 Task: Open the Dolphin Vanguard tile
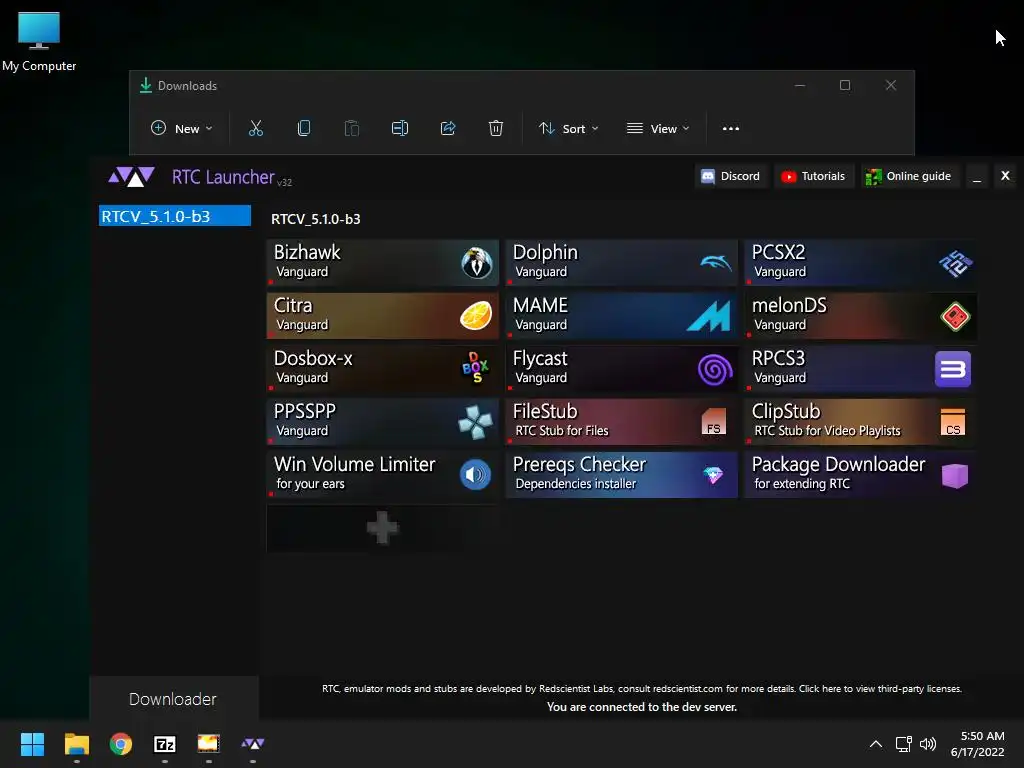pos(621,263)
